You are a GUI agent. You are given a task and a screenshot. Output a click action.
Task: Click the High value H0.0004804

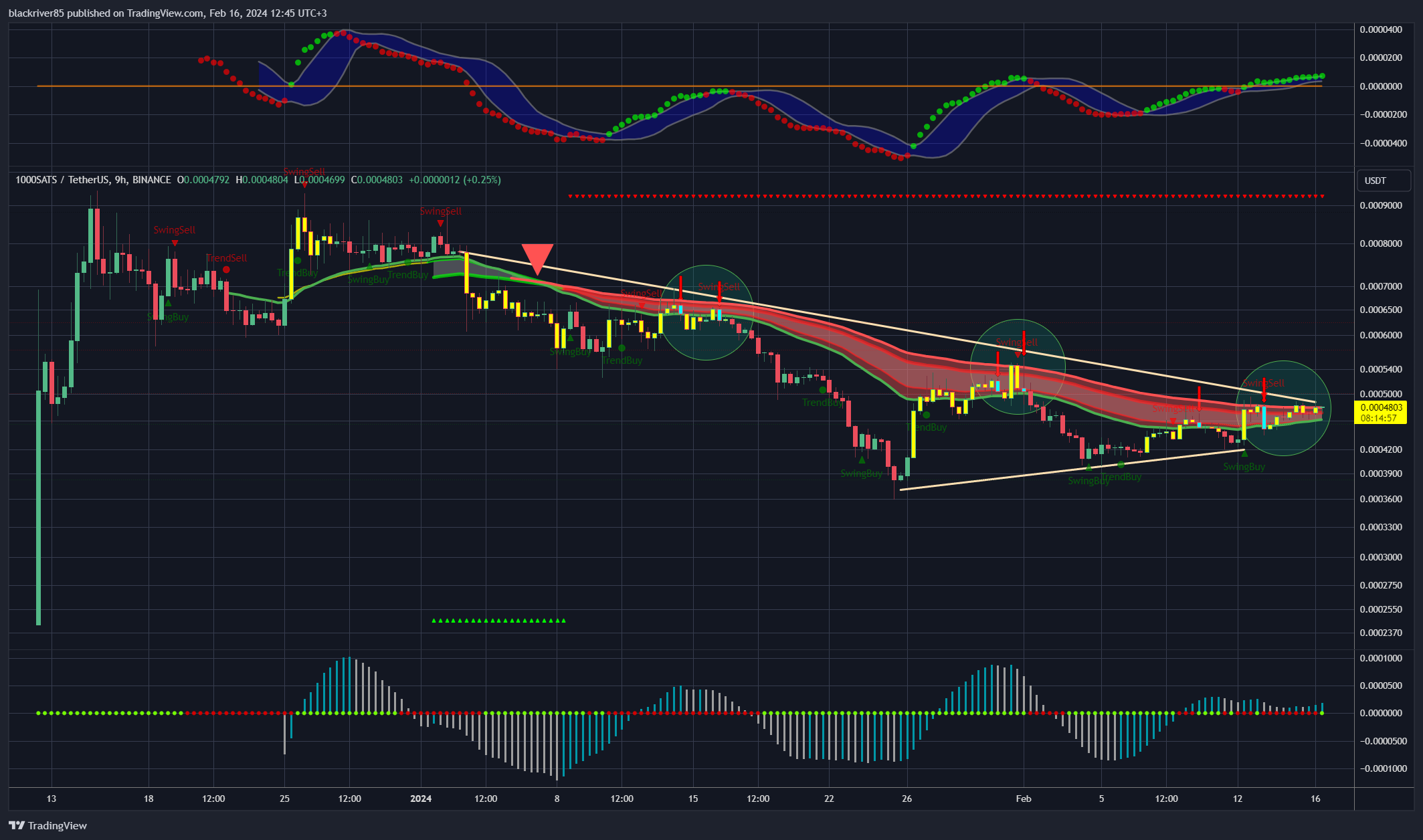tap(262, 180)
